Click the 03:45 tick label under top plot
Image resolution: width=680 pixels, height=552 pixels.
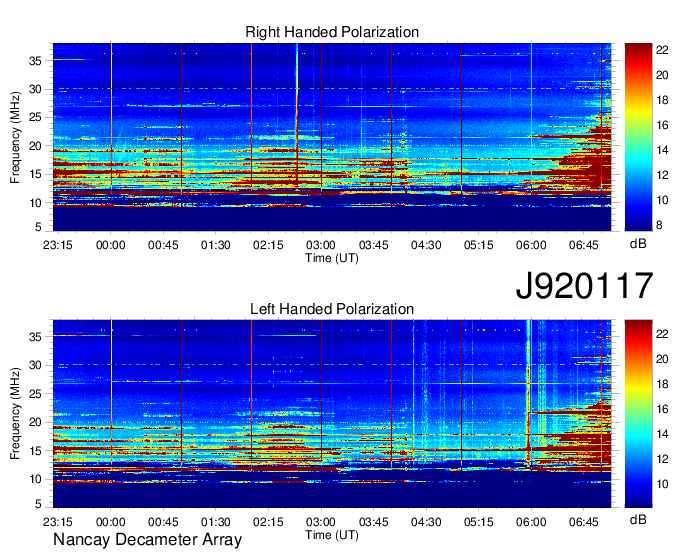(373, 245)
